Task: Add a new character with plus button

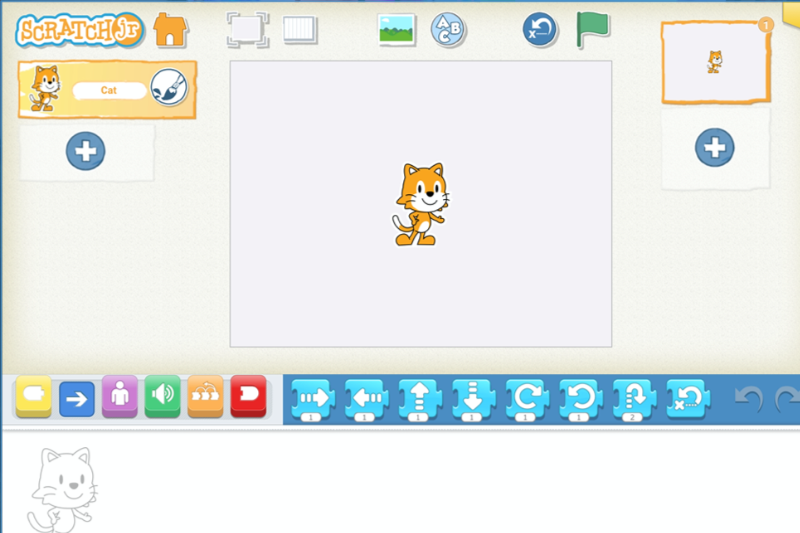Action: [x=86, y=151]
